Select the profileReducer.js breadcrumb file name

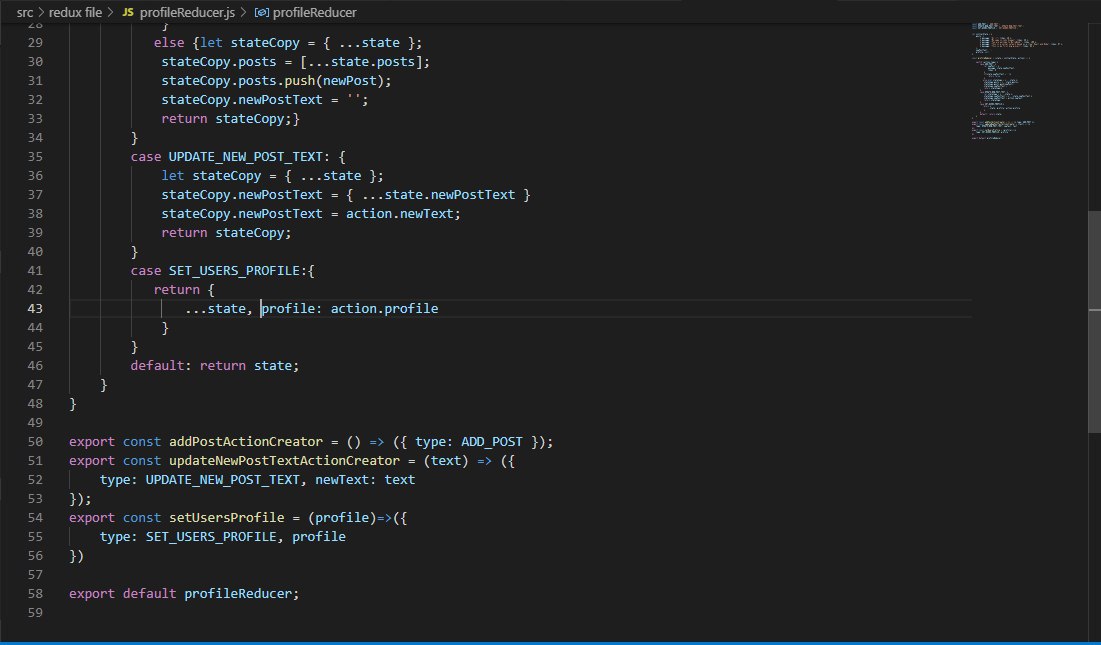(187, 12)
